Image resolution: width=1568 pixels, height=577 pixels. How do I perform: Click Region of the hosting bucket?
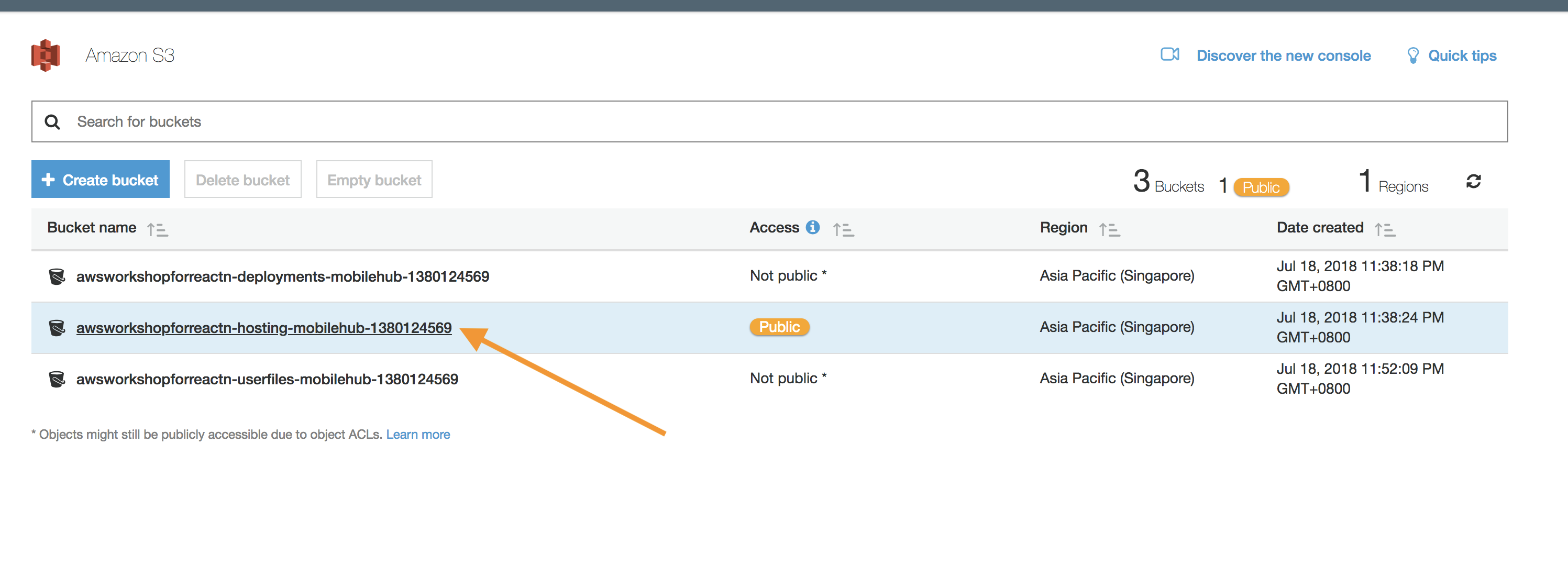(1117, 327)
